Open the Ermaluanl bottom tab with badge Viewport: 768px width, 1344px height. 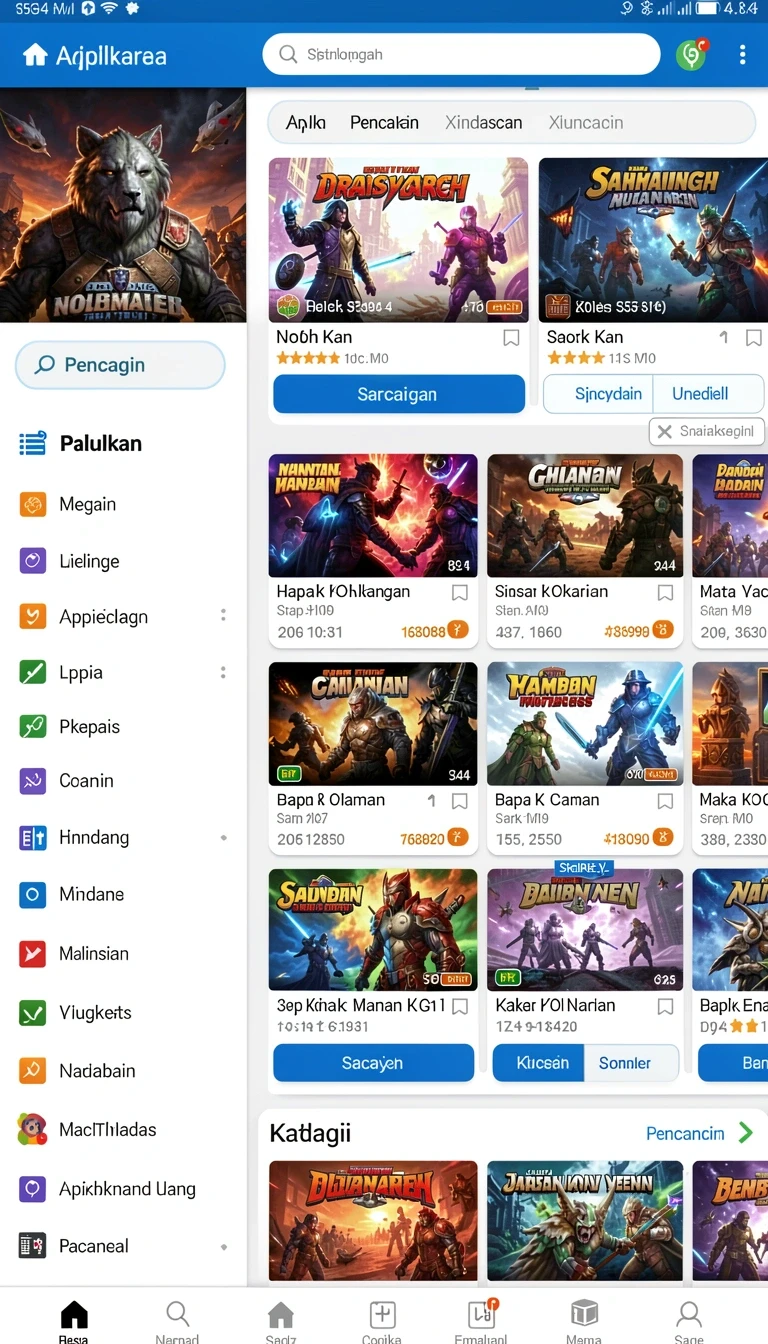481,1322
